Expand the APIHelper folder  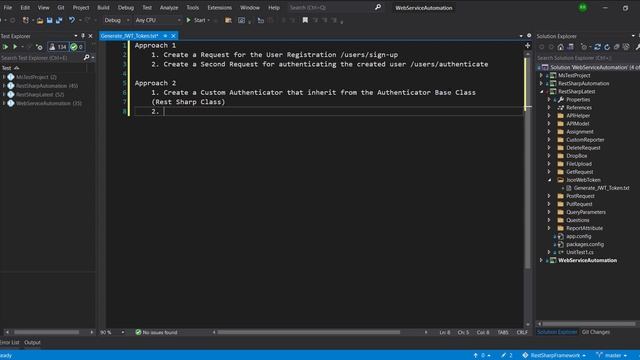click(549, 116)
